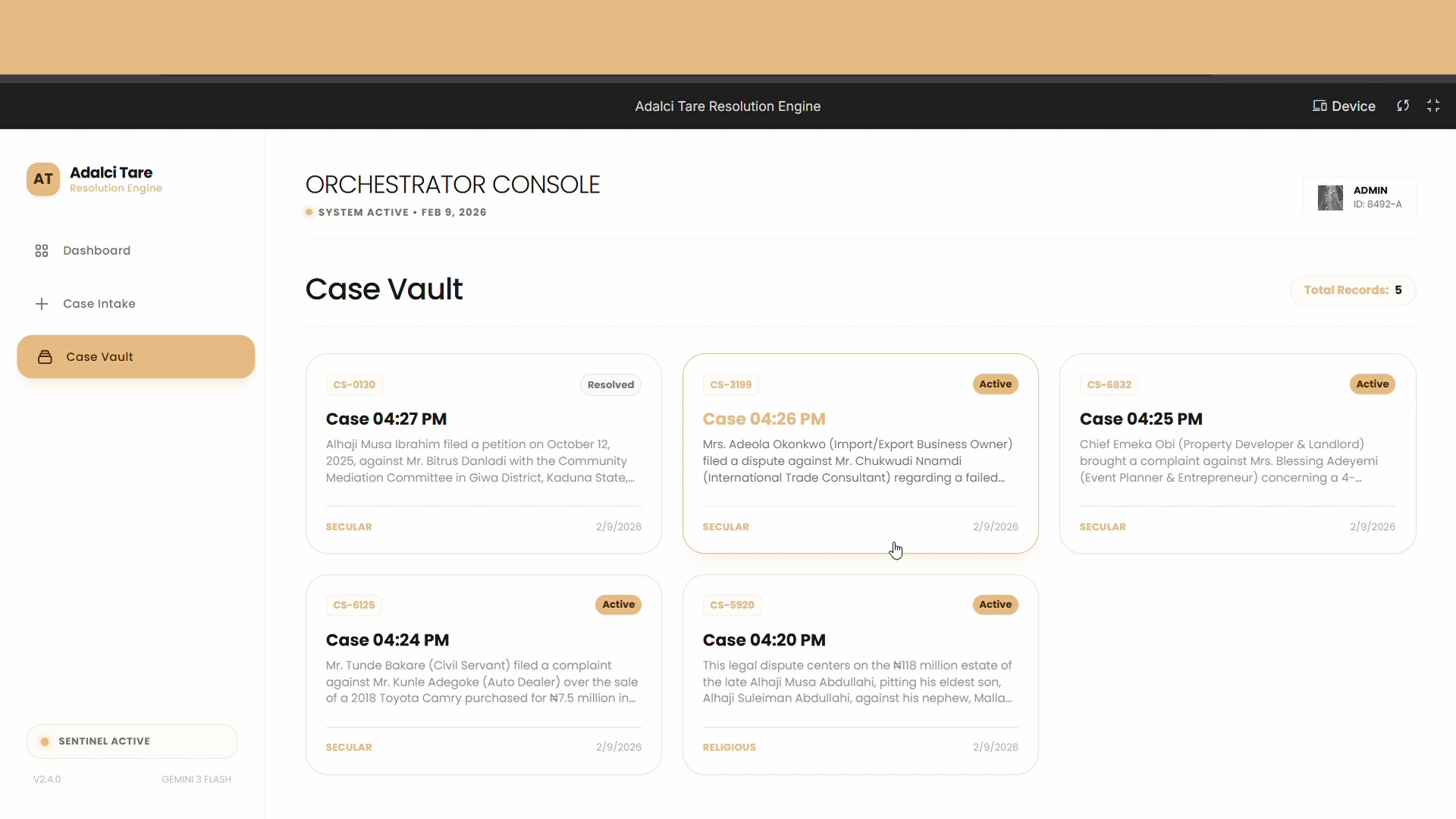This screenshot has width=1456, height=819.
Task: Click the admin avatar thumbnail
Action: click(1330, 198)
